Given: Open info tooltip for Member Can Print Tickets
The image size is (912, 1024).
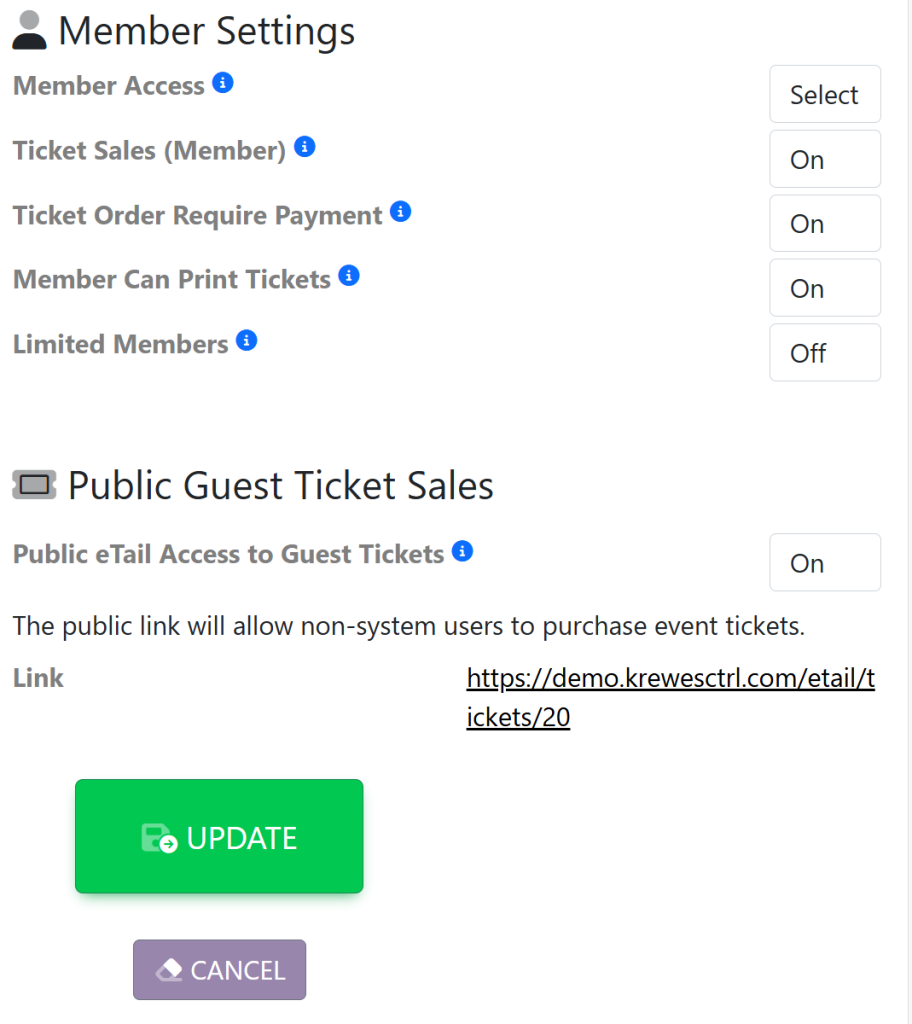Looking at the screenshot, I should point(349,276).
